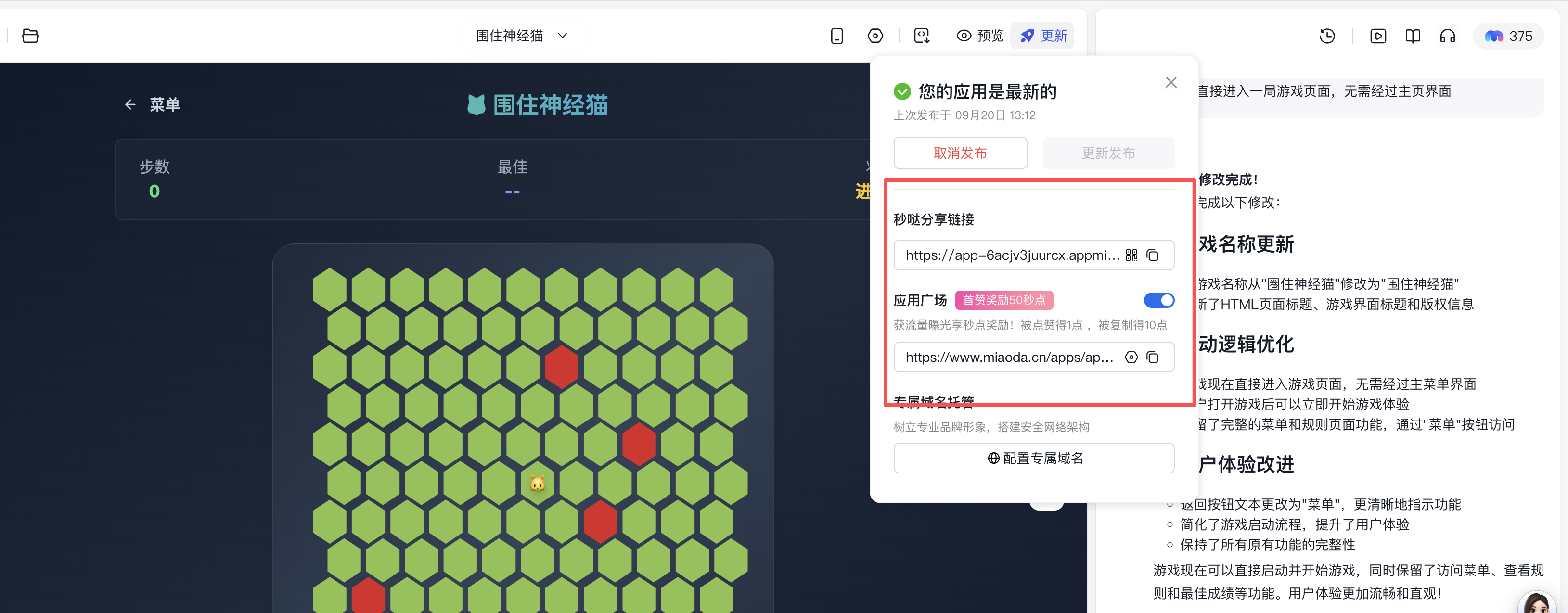Toggle the 应用广场 switch off
Viewport: 1568px width, 613px height.
pos(1159,300)
